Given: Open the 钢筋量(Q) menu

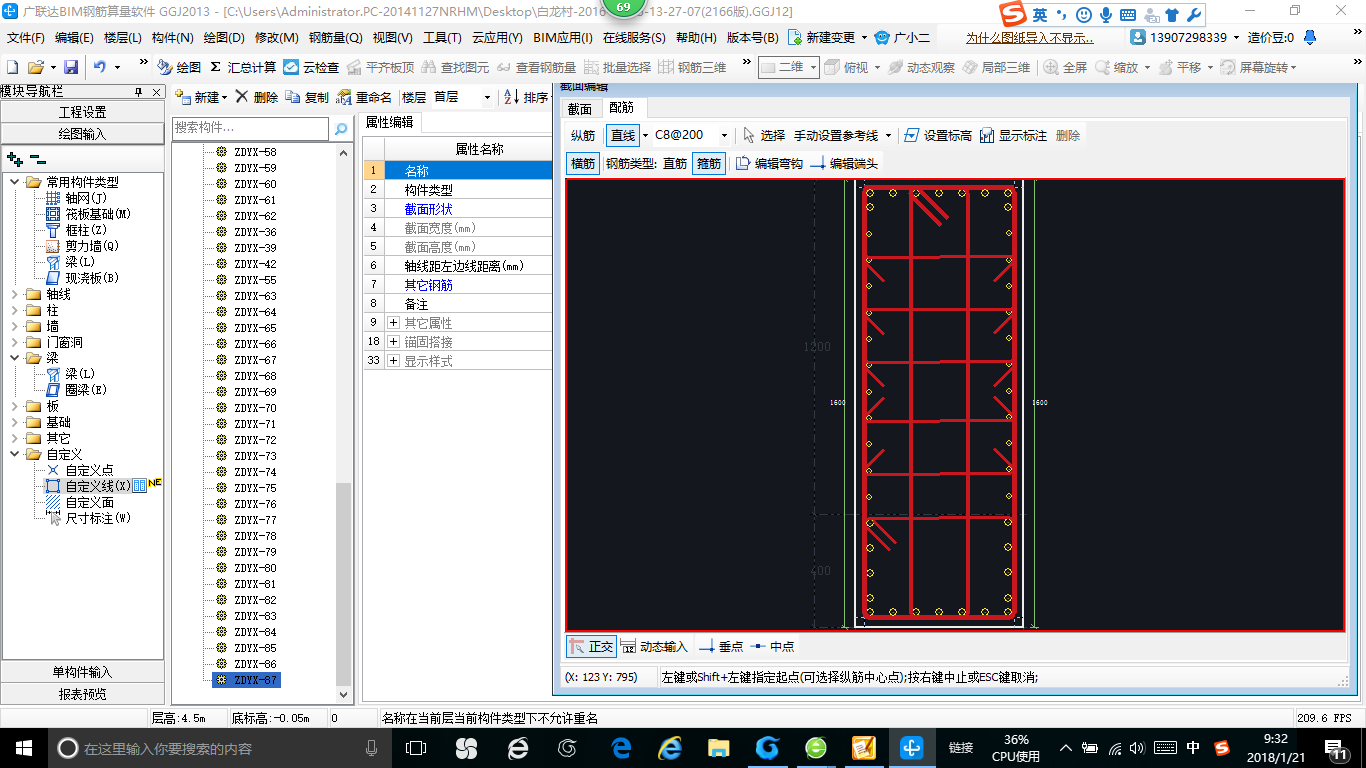Looking at the screenshot, I should tap(335, 37).
